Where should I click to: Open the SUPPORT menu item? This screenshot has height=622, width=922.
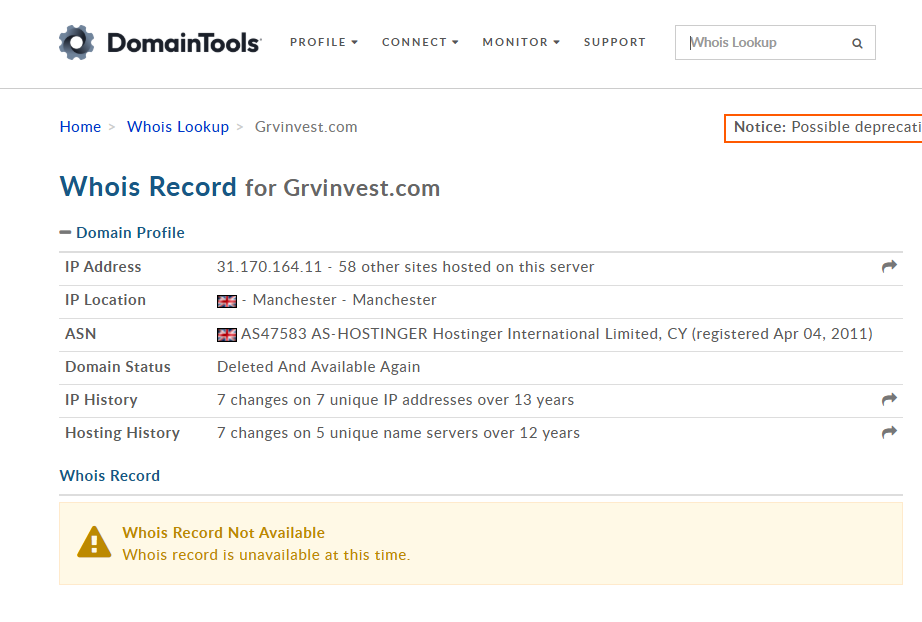[614, 42]
